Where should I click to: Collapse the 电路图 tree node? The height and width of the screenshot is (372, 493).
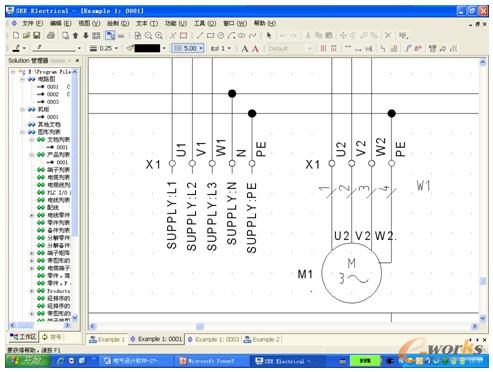click(x=22, y=80)
